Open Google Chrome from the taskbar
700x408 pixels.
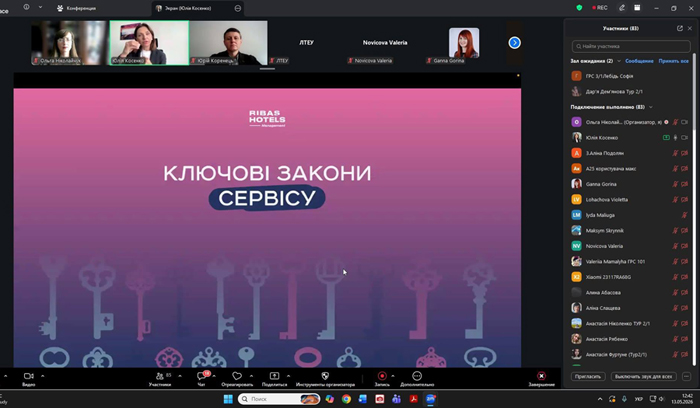click(346, 399)
